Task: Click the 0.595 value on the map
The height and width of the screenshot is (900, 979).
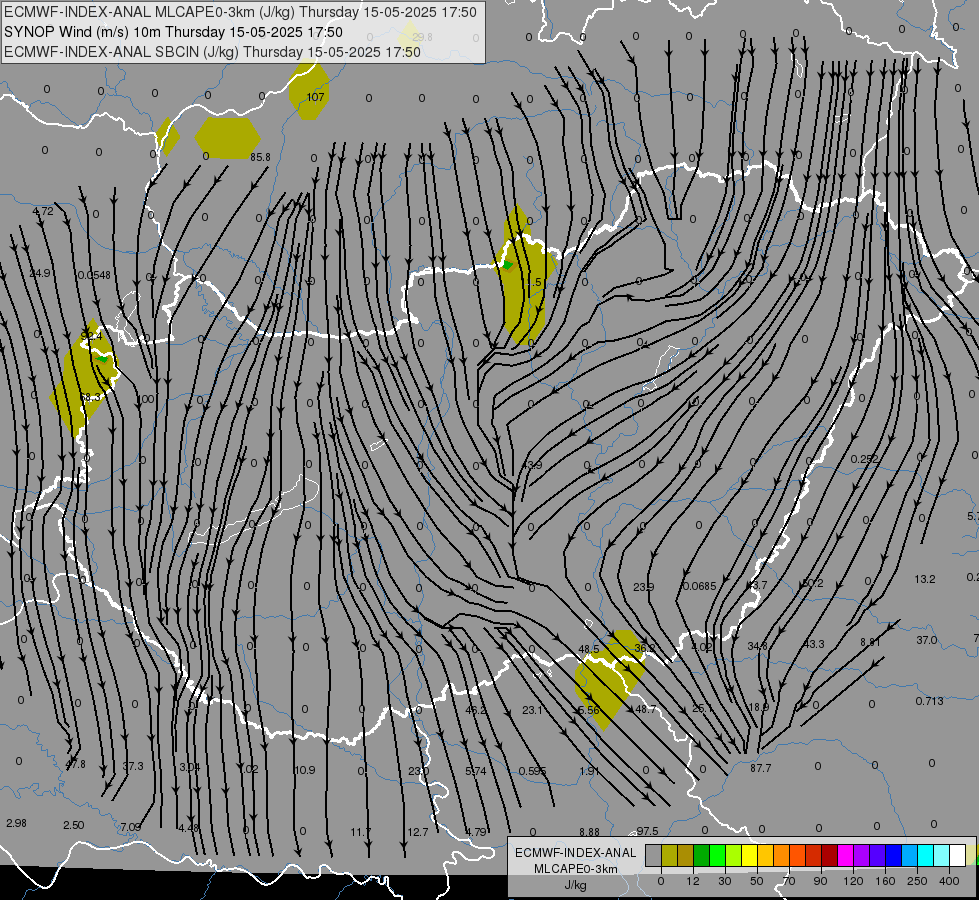Action: tap(533, 771)
